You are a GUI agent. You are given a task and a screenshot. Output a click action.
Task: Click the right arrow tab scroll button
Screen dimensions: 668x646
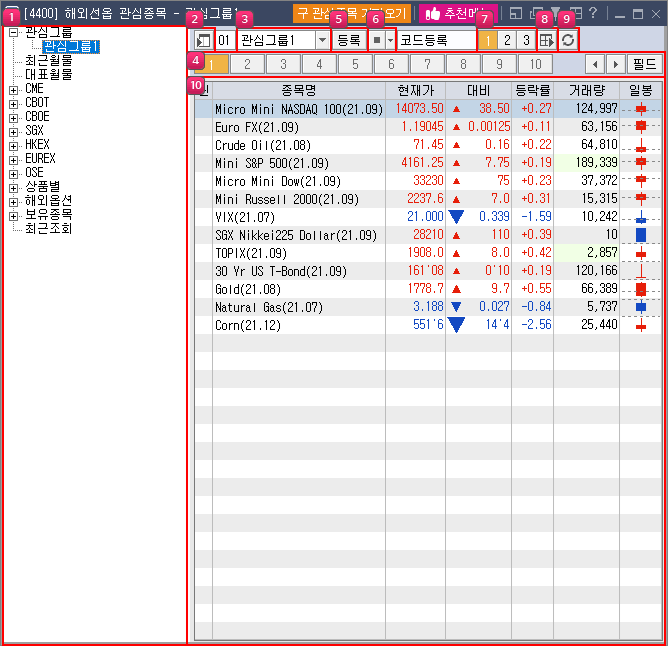tap(616, 64)
